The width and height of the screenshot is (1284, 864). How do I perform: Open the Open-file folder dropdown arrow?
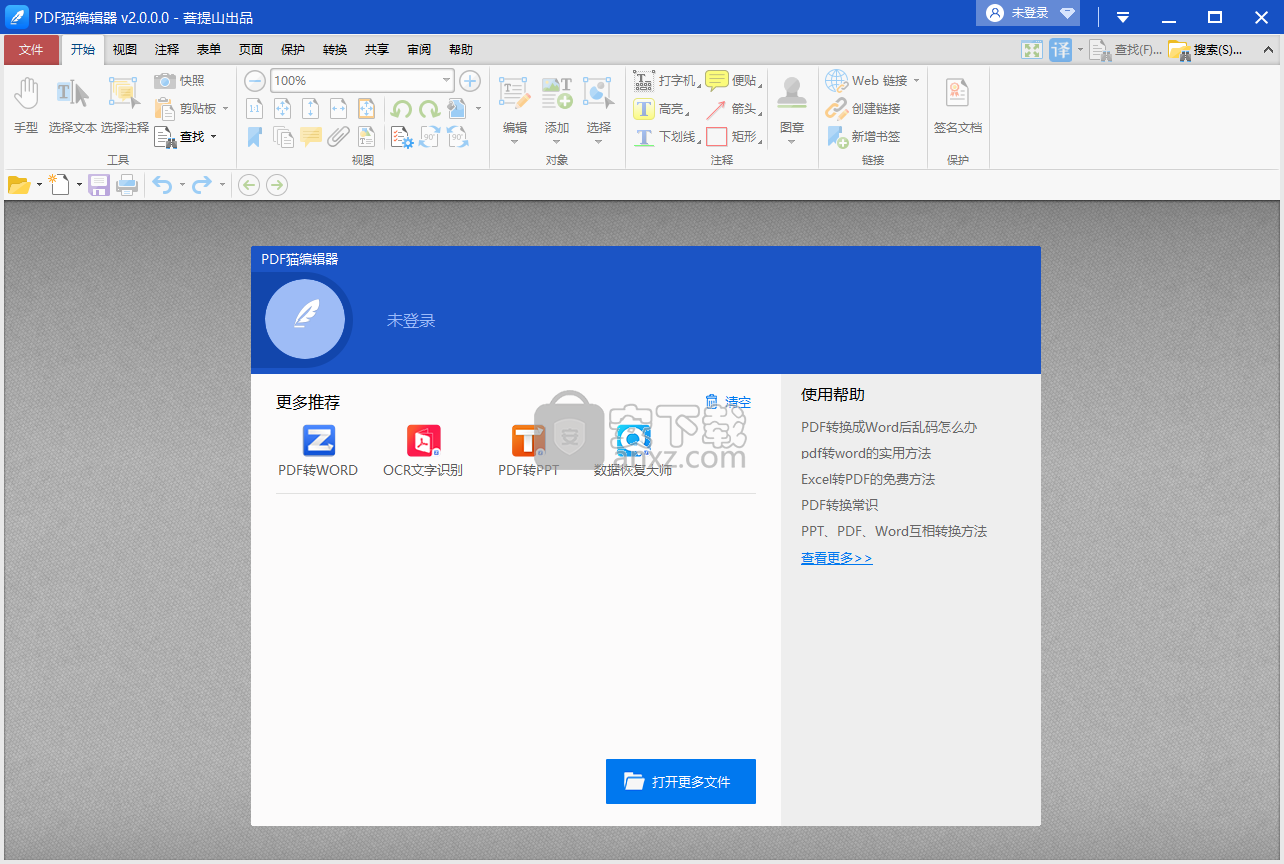pyautogui.click(x=39, y=185)
